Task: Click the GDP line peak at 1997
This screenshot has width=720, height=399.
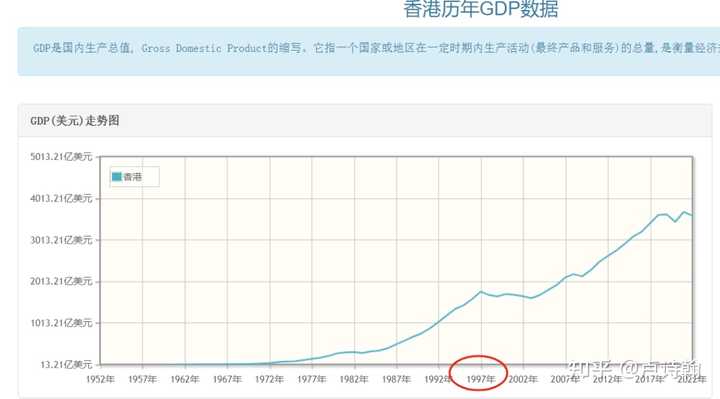Action: pos(481,292)
